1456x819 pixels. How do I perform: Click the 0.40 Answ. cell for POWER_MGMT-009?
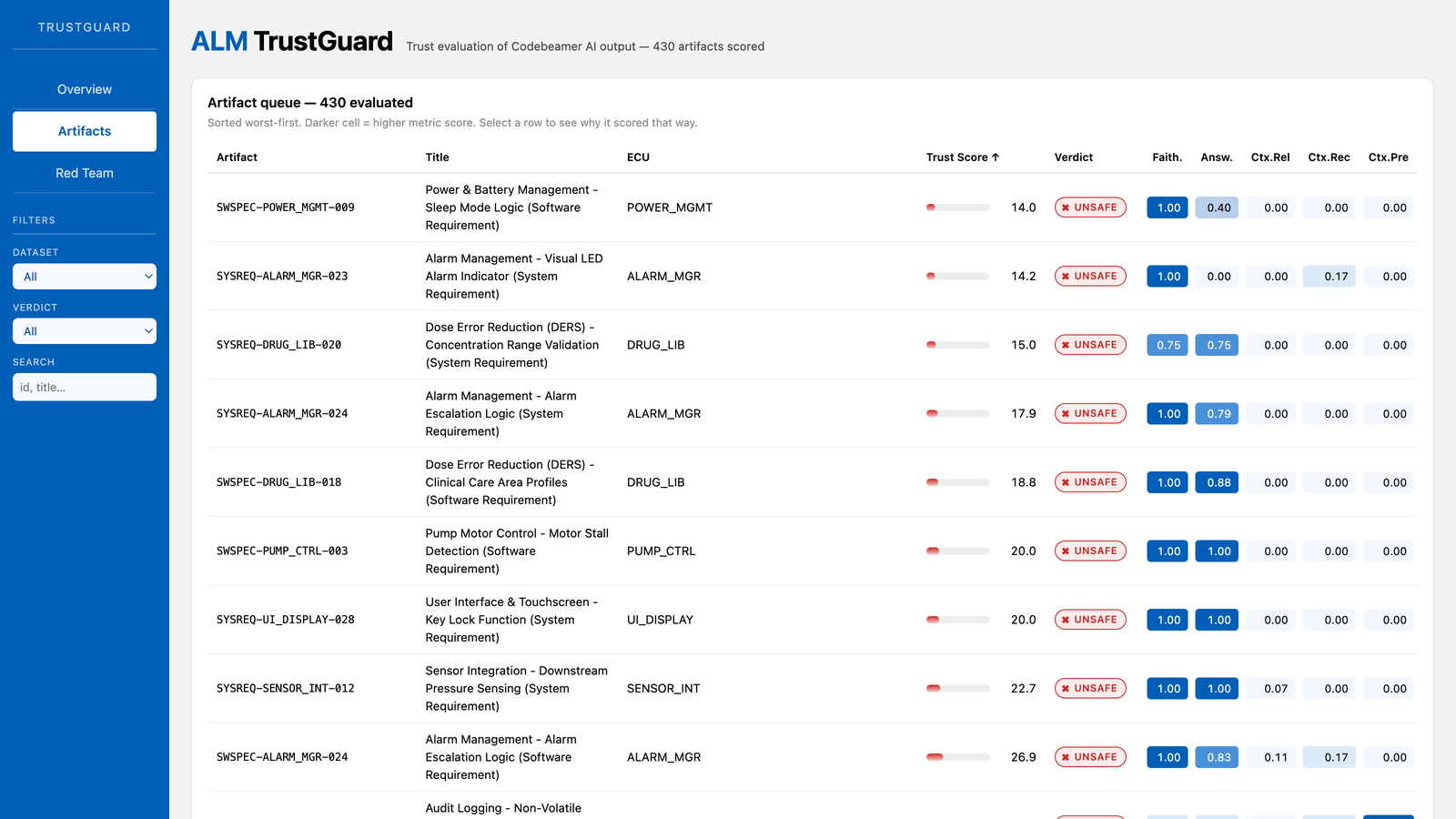(1217, 207)
